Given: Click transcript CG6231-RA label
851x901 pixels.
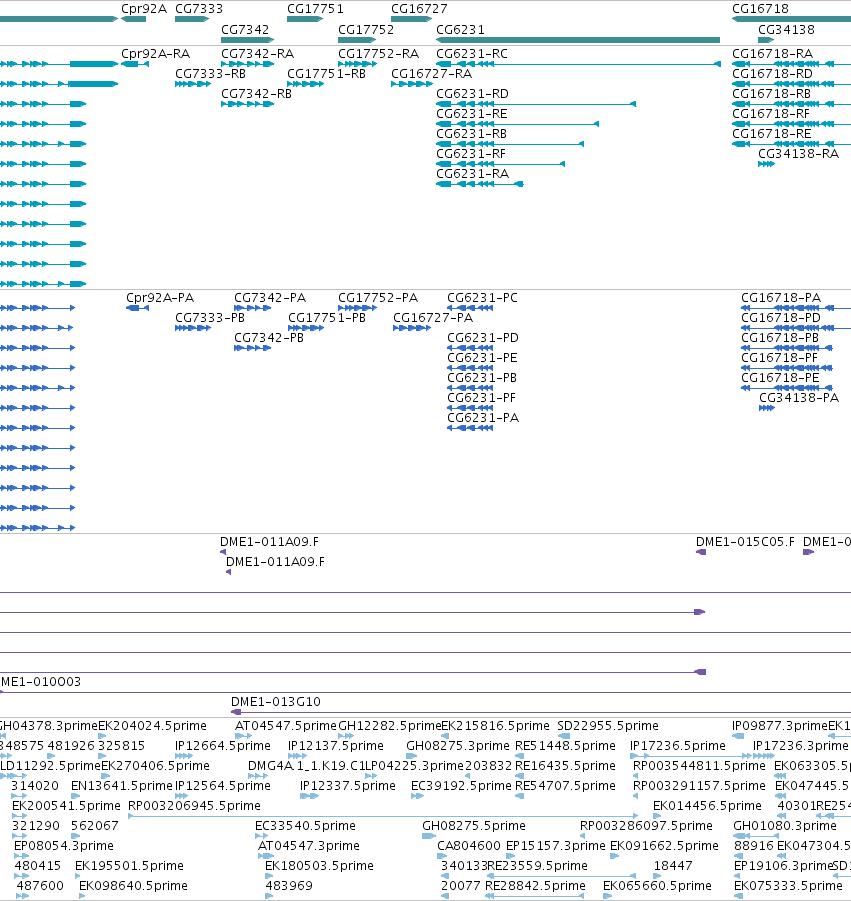Looking at the screenshot, I should 472,174.
